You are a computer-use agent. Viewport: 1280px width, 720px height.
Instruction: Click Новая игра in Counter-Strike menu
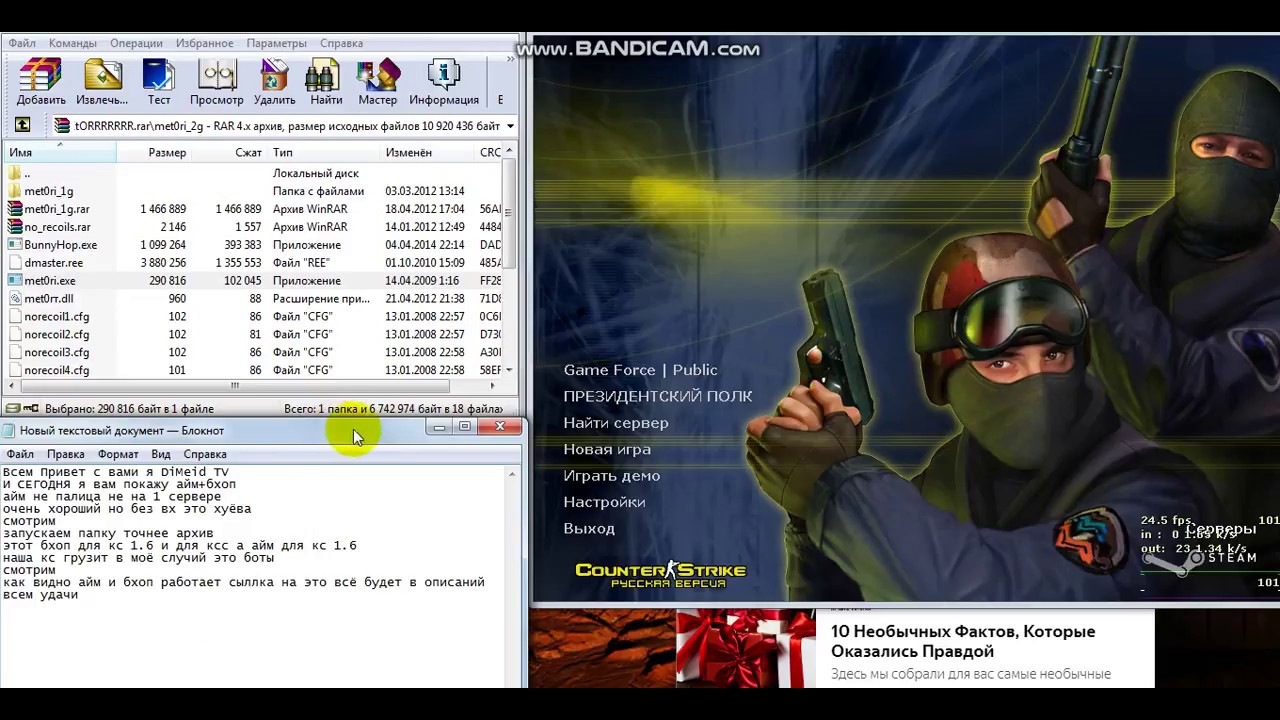[x=606, y=449]
